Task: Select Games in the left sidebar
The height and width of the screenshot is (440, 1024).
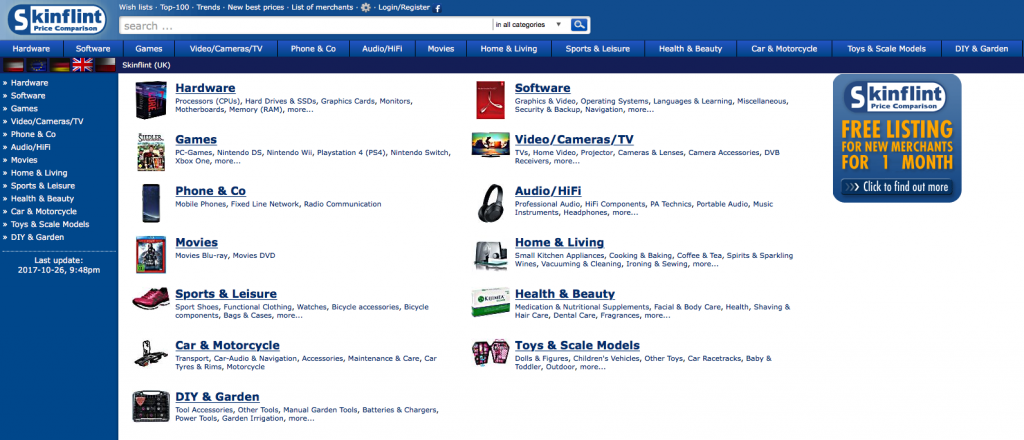Action: [x=24, y=108]
